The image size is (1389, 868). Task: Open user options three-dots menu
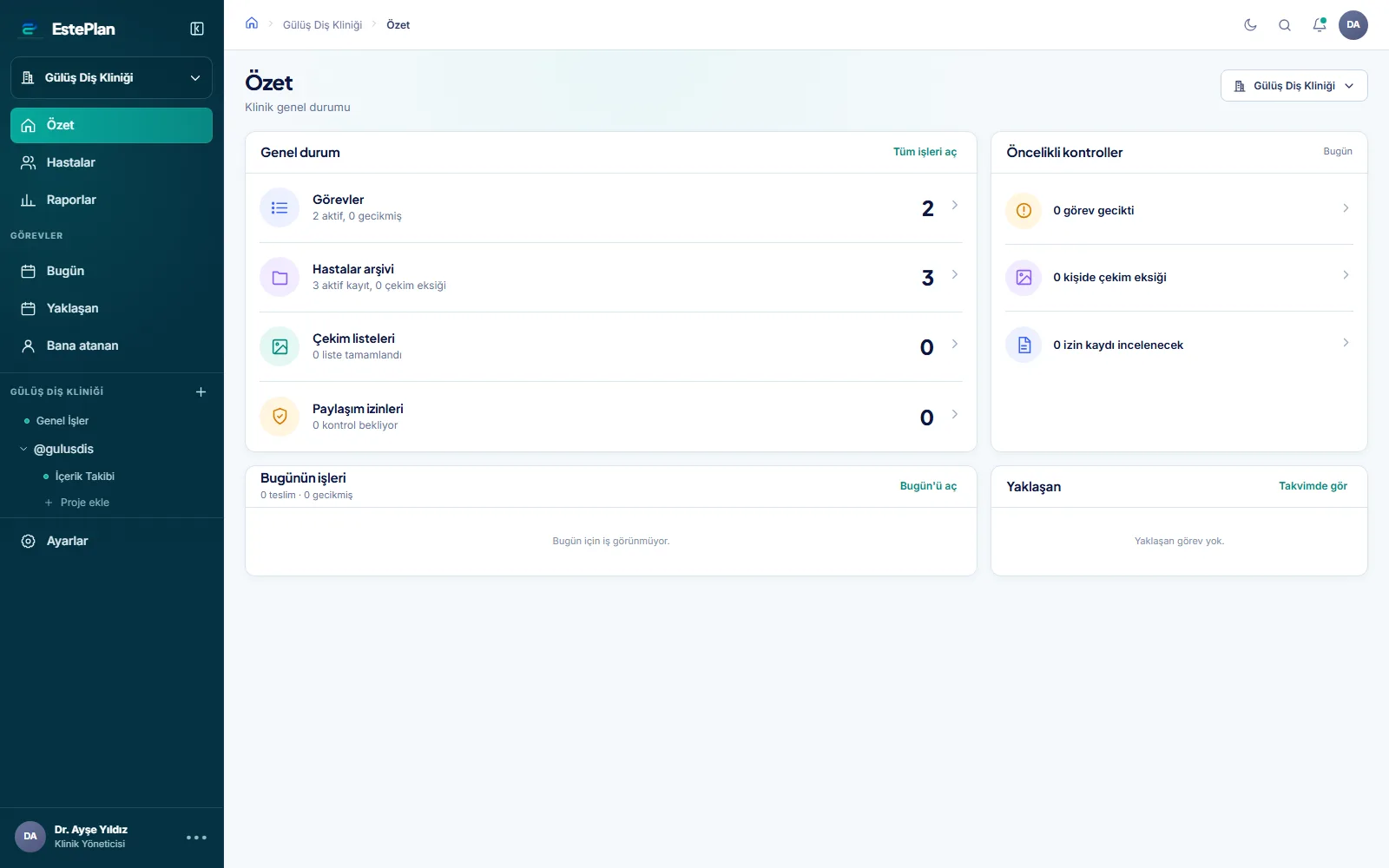pyautogui.click(x=196, y=838)
